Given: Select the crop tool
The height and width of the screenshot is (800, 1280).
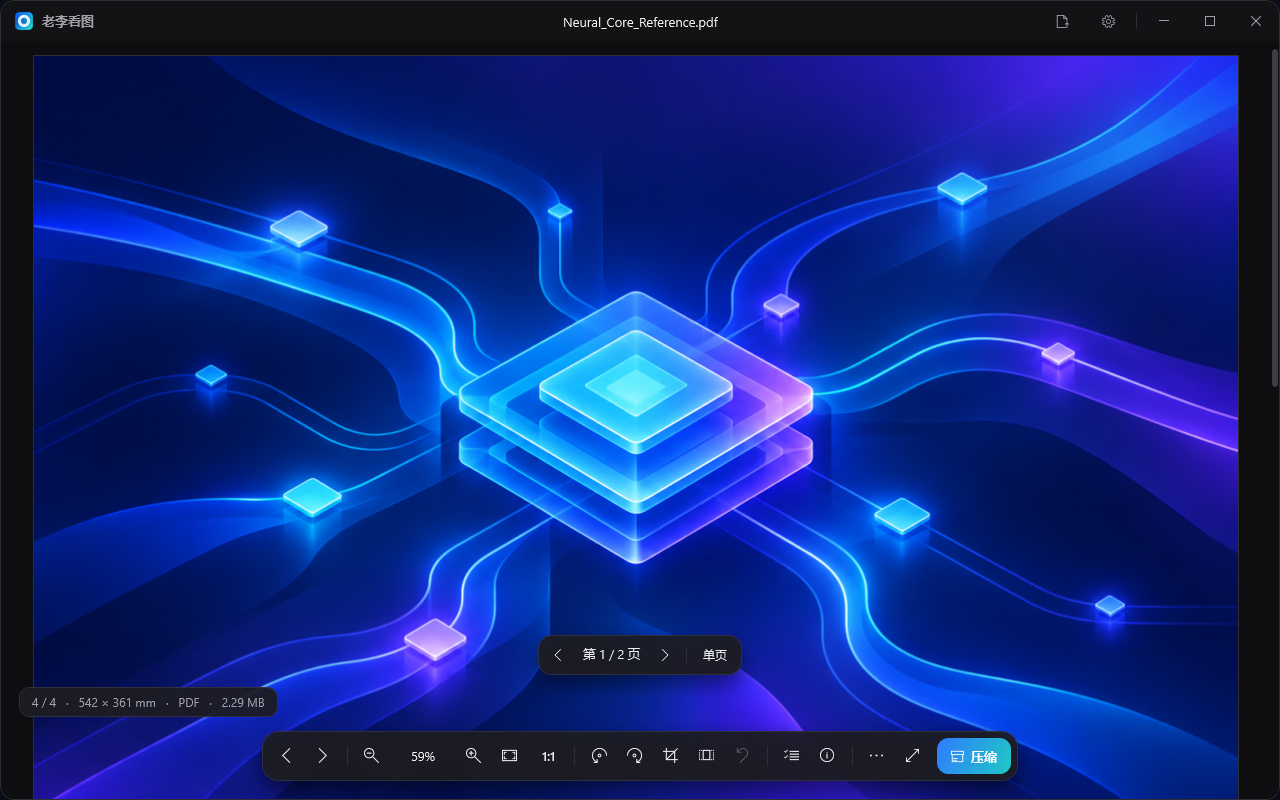Looking at the screenshot, I should pos(670,756).
